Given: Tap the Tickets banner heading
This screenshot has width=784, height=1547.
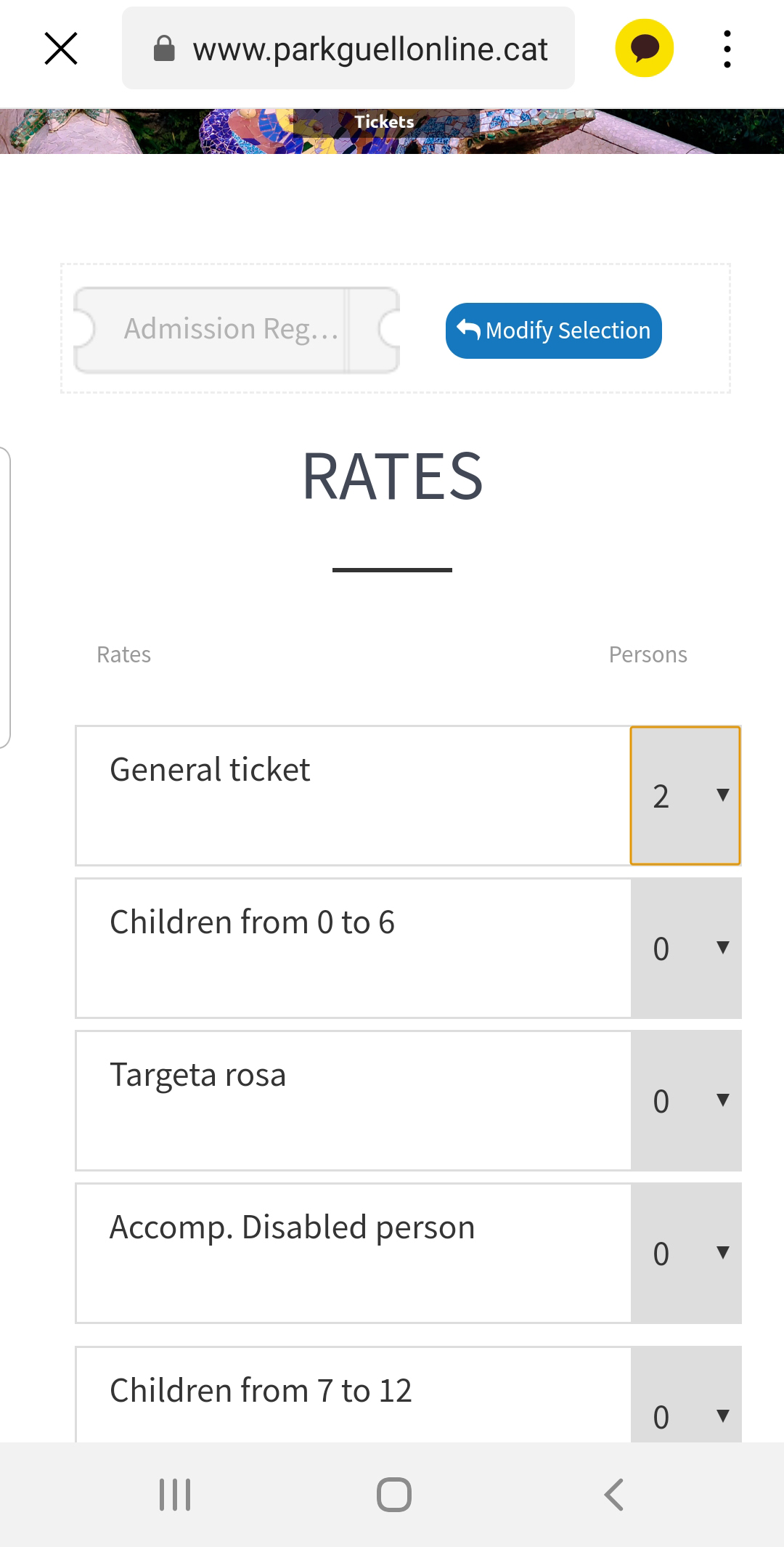Looking at the screenshot, I should coord(384,122).
